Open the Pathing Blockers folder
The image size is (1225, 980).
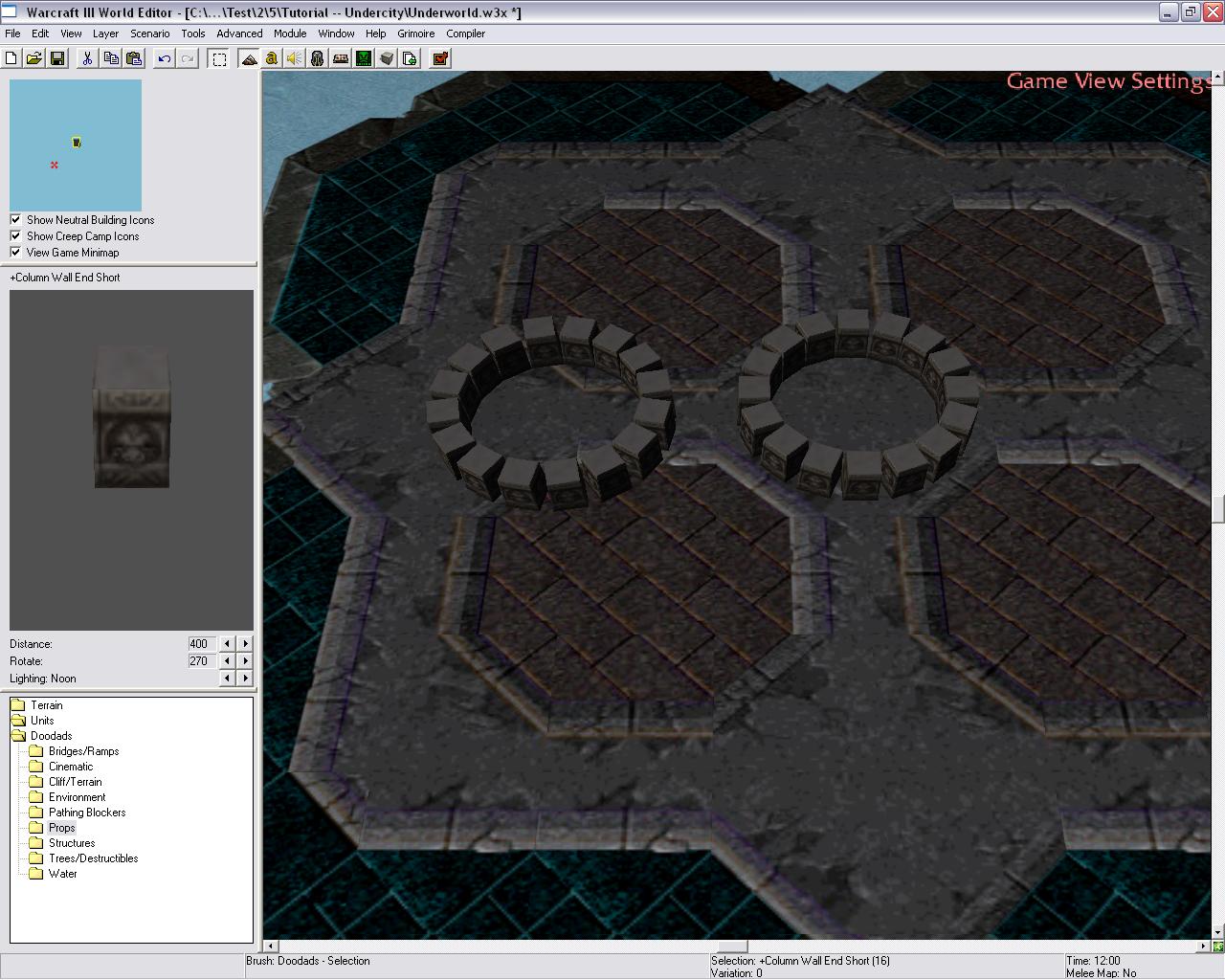point(87,813)
